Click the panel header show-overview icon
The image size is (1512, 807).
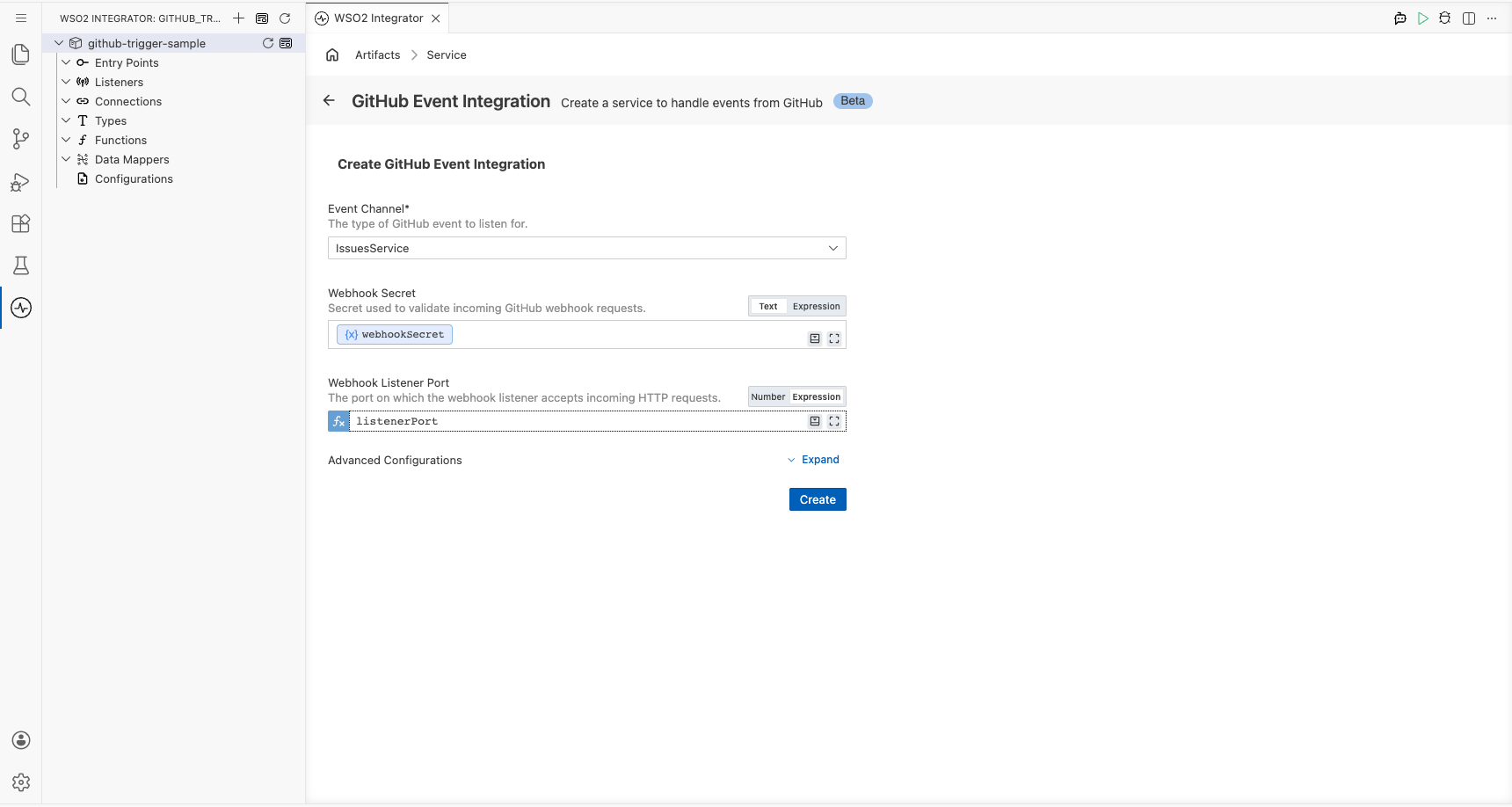(x=262, y=18)
